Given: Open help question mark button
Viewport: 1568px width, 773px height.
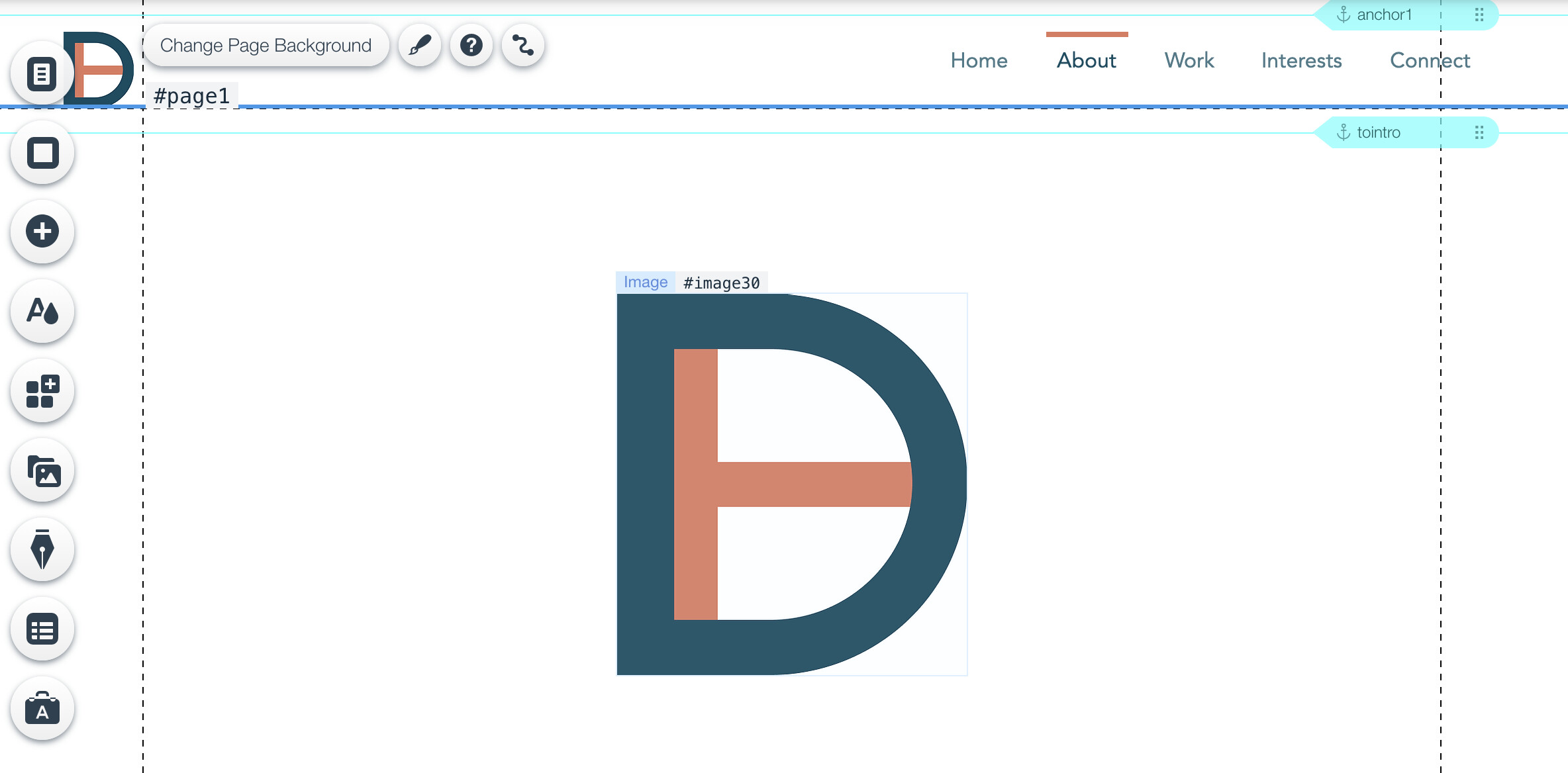Looking at the screenshot, I should point(471,46).
